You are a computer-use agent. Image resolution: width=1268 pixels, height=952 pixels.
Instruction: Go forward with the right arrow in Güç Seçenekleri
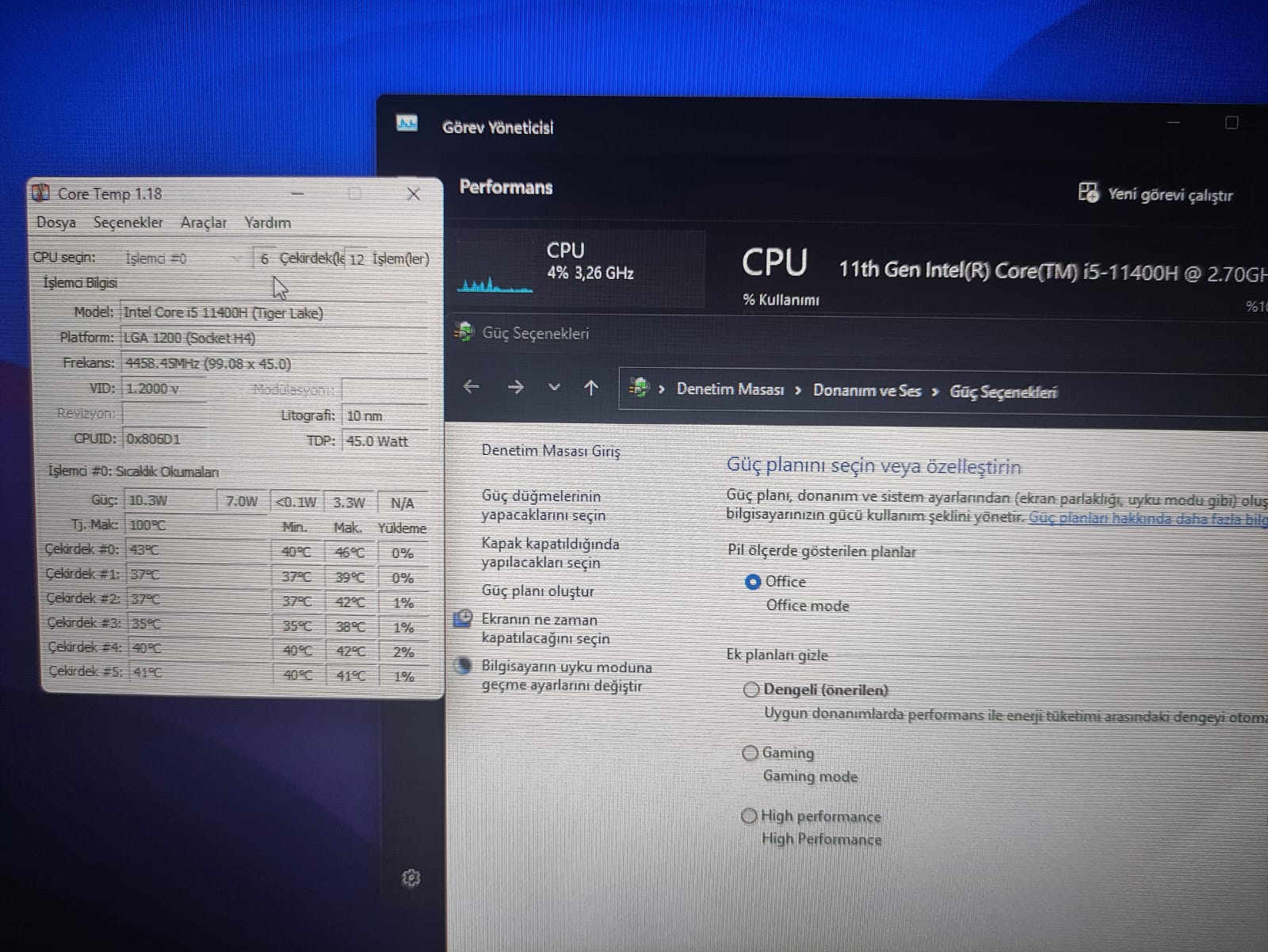pos(515,387)
